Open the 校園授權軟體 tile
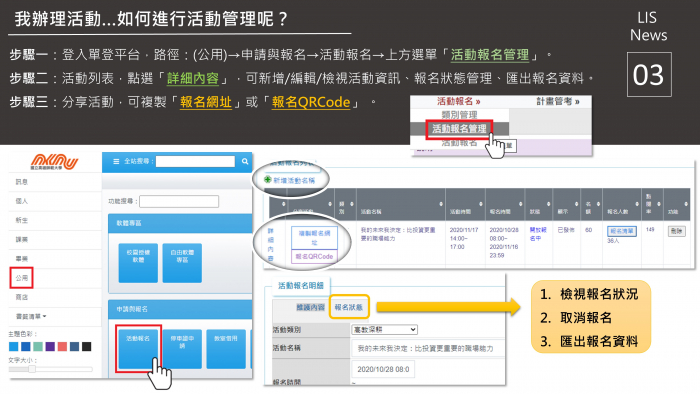 click(138, 263)
